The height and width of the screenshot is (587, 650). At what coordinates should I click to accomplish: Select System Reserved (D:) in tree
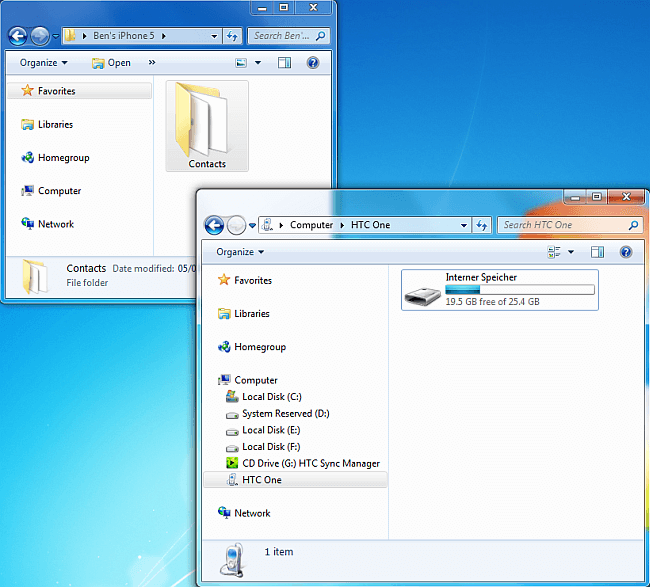tap(278, 413)
